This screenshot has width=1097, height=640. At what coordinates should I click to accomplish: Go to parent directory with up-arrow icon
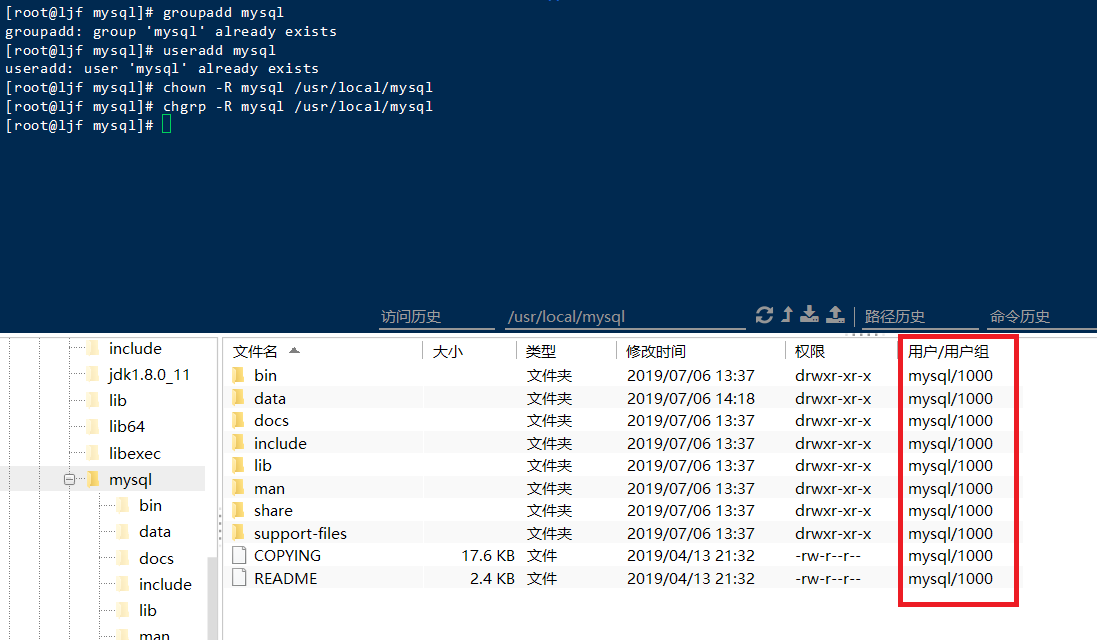point(787,315)
